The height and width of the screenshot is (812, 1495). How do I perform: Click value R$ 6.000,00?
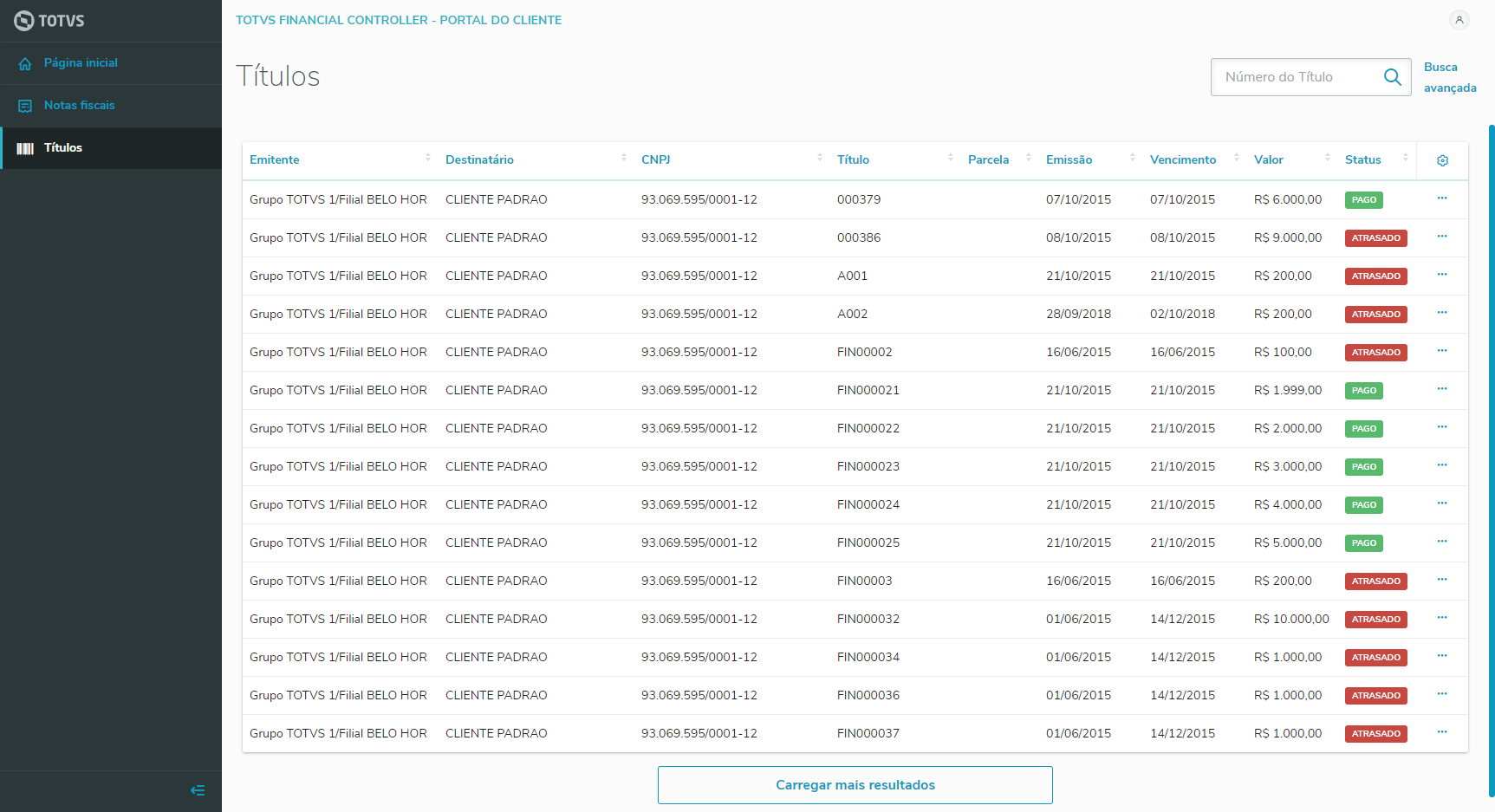pyautogui.click(x=1288, y=199)
